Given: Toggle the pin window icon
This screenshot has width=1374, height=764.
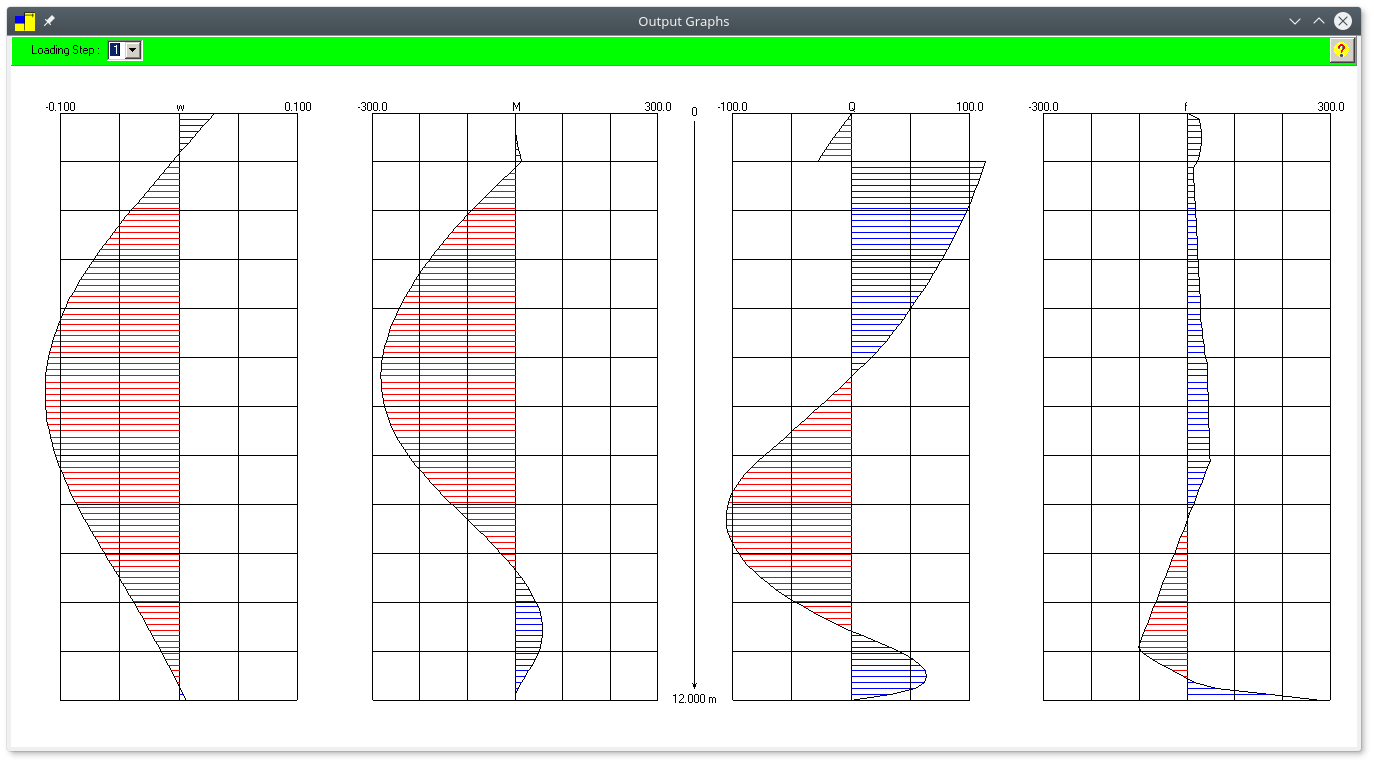Looking at the screenshot, I should (49, 21).
